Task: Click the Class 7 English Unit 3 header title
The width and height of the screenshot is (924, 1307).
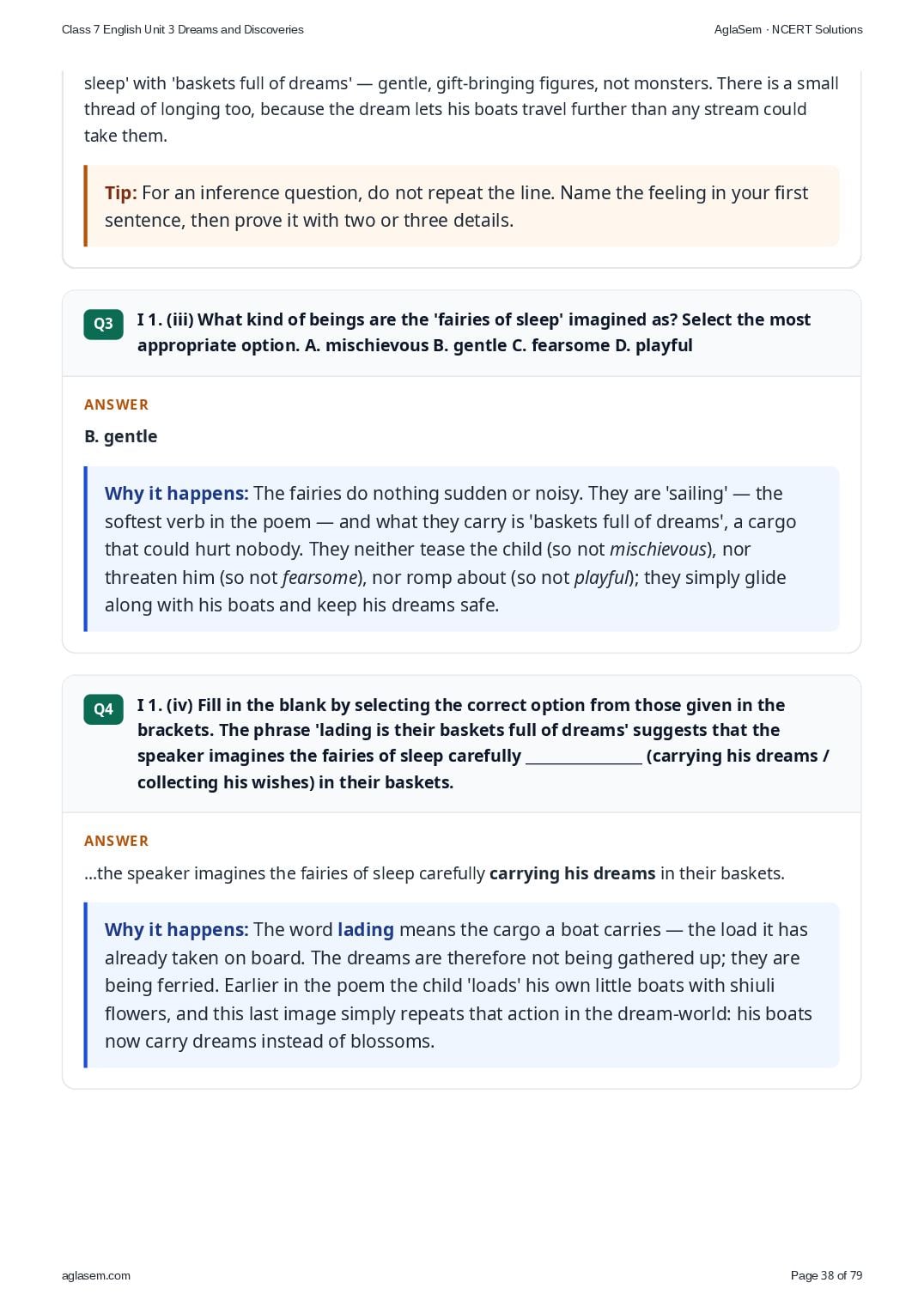Action: pyautogui.click(x=183, y=29)
